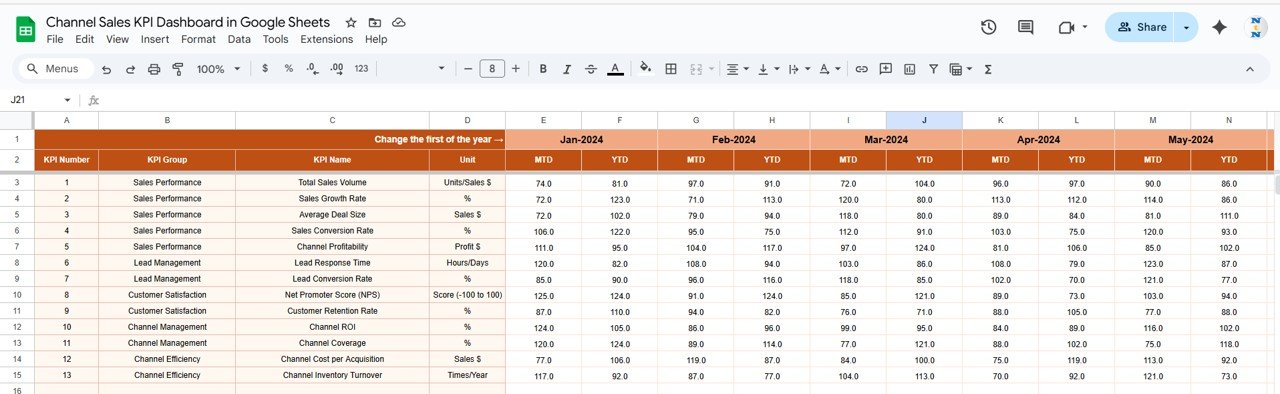Open the Help menu

tap(376, 39)
